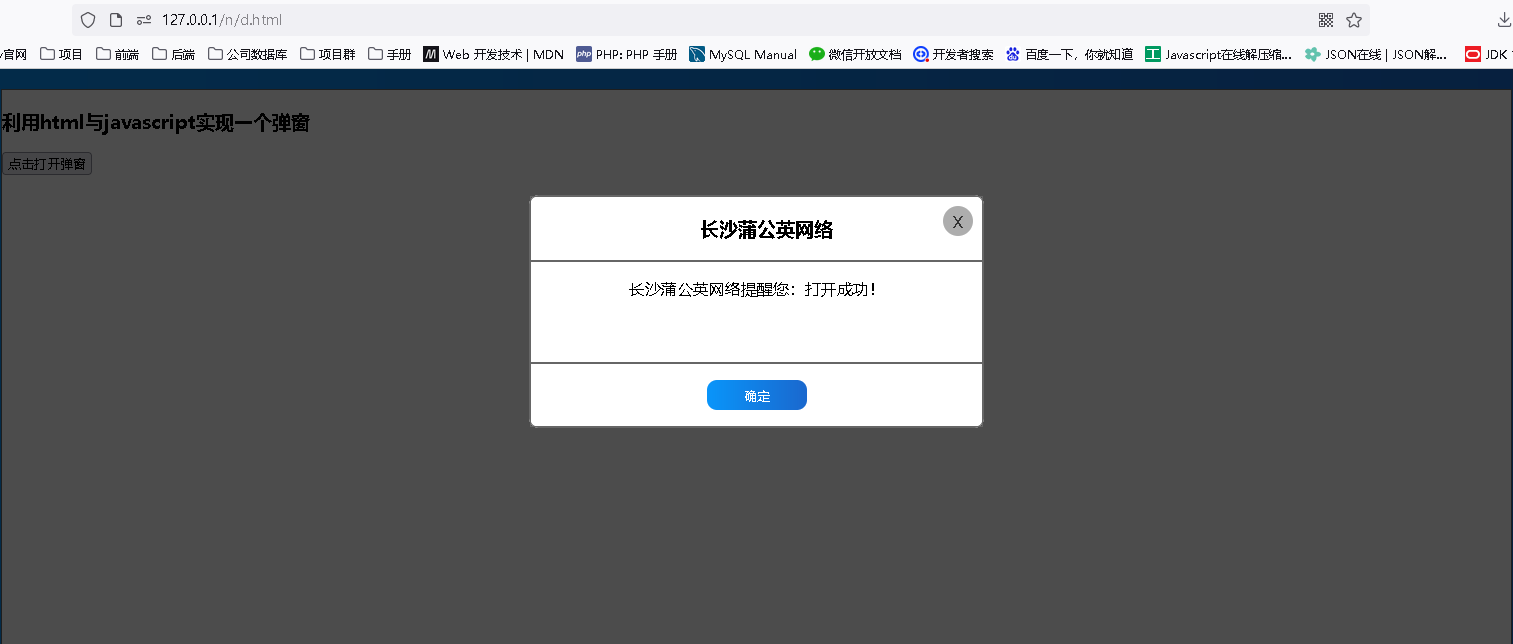Open the 手册 bookmarks folder
Image resolution: width=1513 pixels, height=644 pixels.
(390, 54)
